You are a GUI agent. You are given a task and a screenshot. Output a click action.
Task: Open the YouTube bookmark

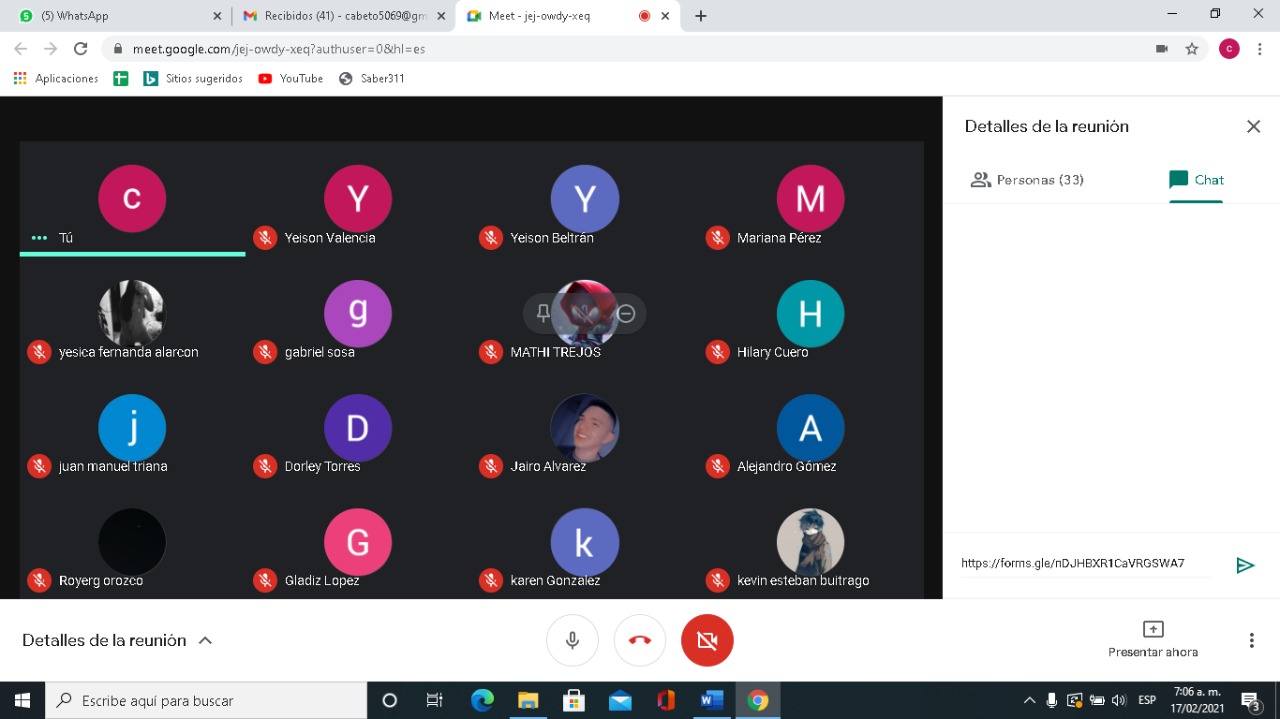pyautogui.click(x=291, y=78)
